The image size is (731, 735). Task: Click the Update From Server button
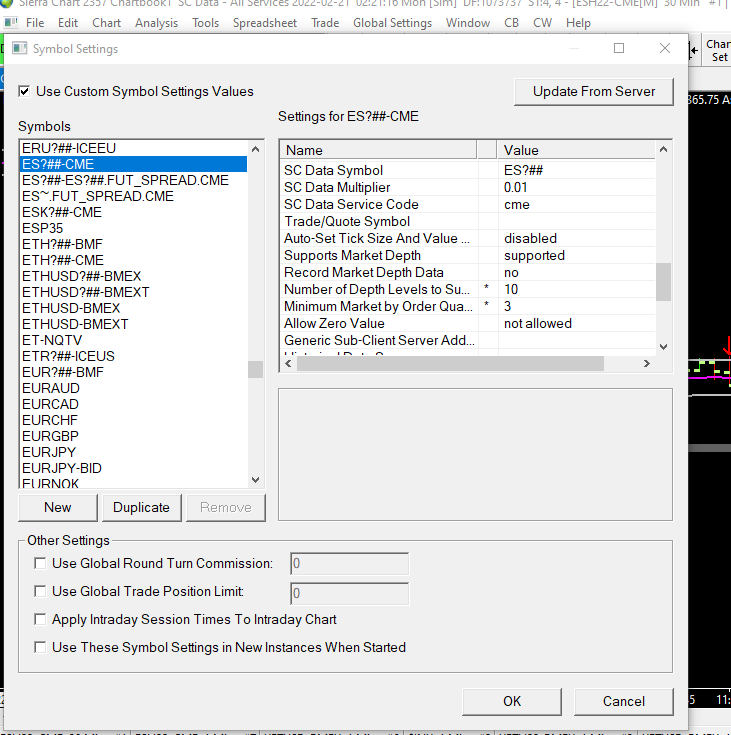point(594,91)
